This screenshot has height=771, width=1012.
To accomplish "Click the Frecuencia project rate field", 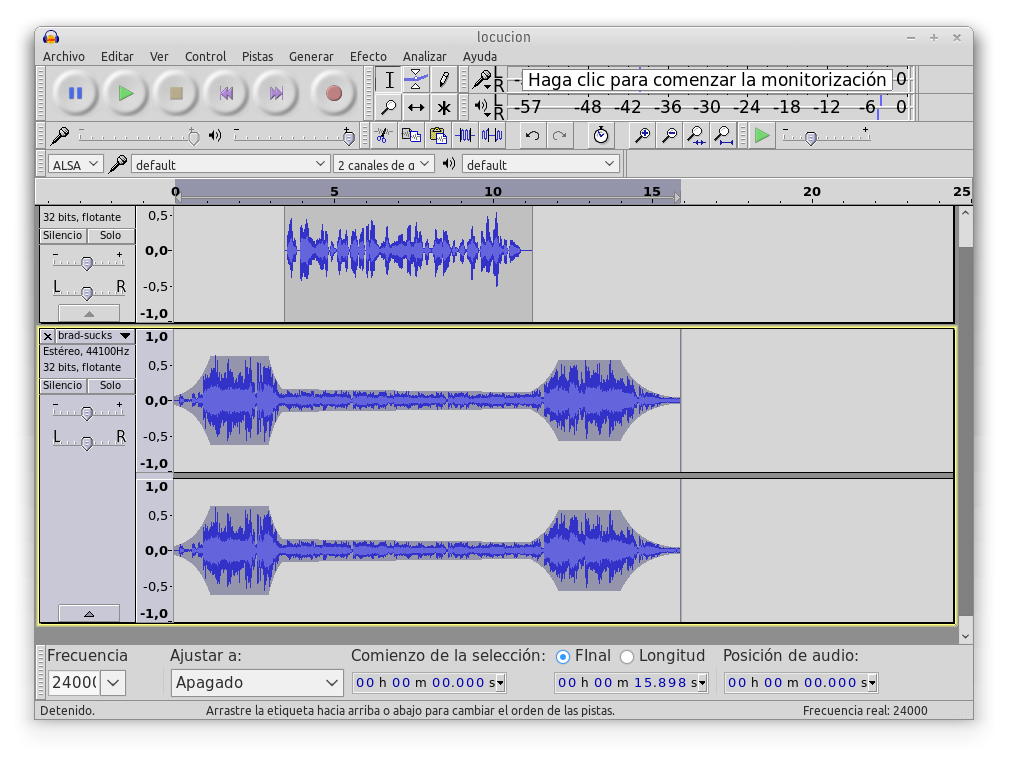I will point(73,683).
